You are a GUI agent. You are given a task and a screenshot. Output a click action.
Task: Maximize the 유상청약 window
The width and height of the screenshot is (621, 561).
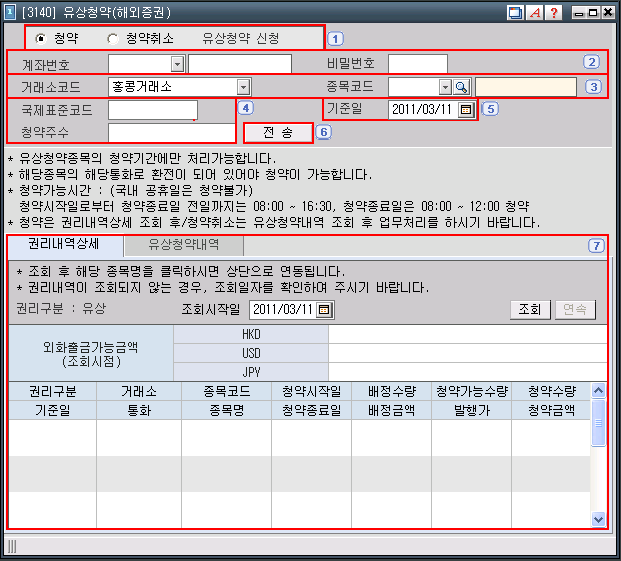(x=593, y=13)
